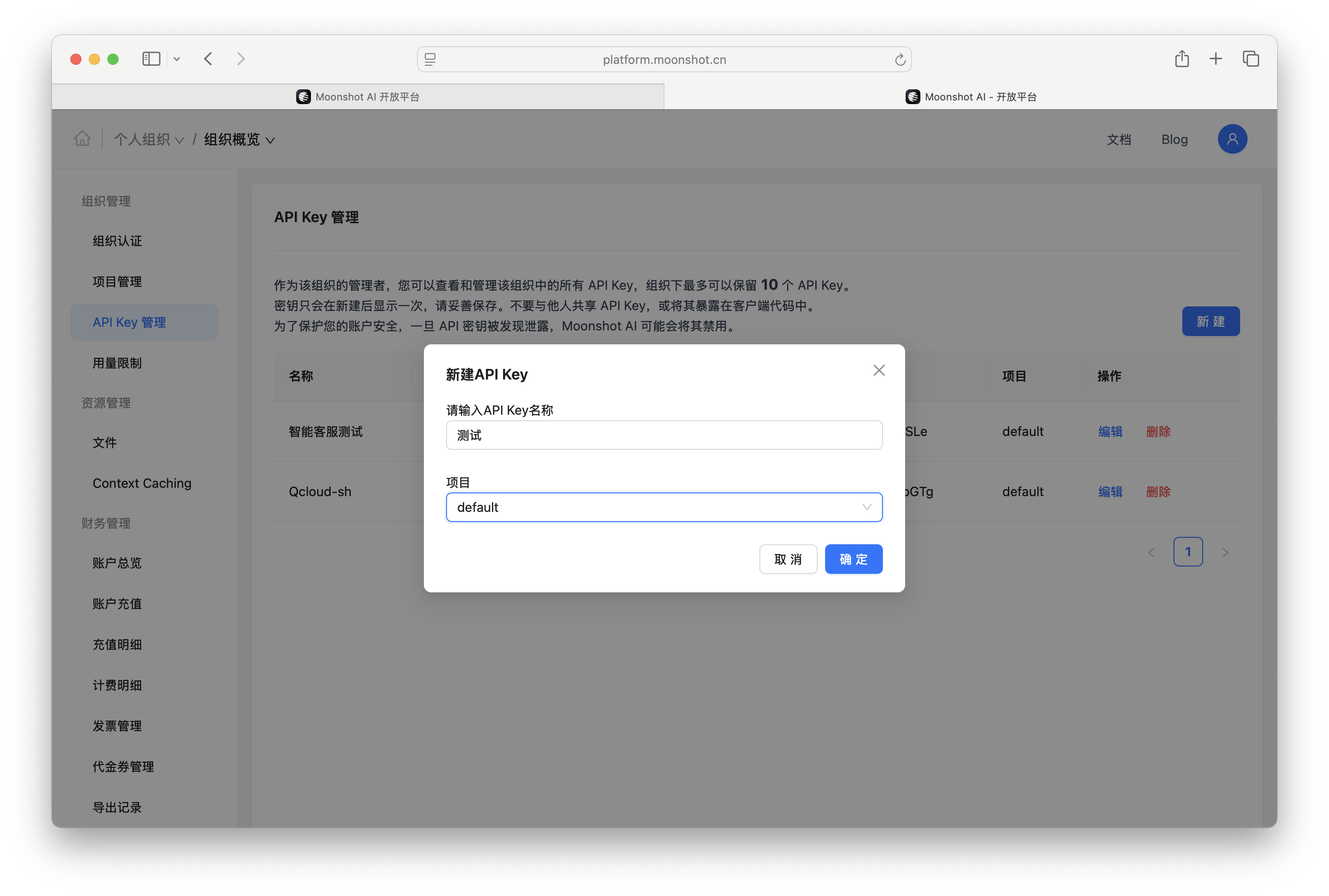Open the Safari share icon
The width and height of the screenshot is (1329, 896).
1181,59
